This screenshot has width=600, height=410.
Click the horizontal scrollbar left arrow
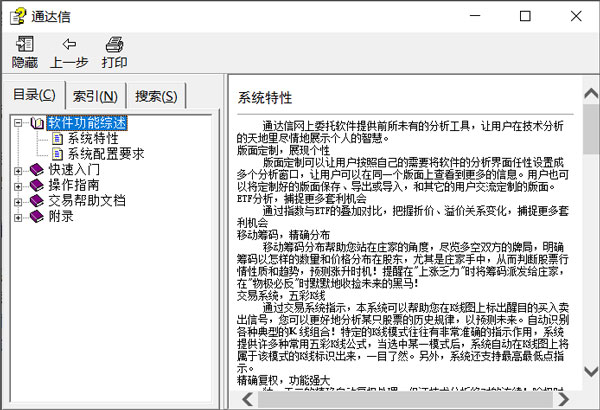coord(248,400)
